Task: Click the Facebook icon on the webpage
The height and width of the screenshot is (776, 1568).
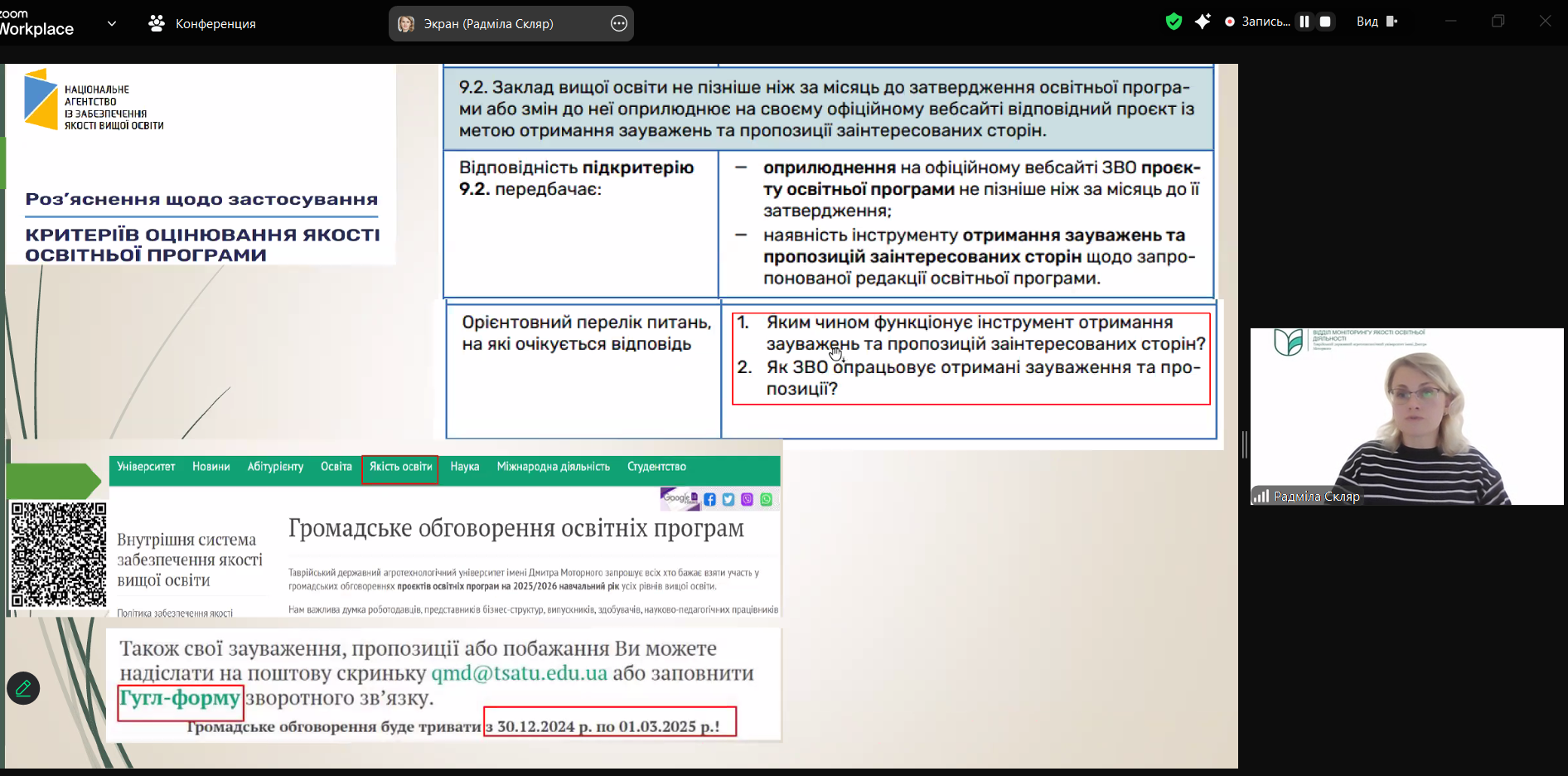Action: [x=709, y=499]
